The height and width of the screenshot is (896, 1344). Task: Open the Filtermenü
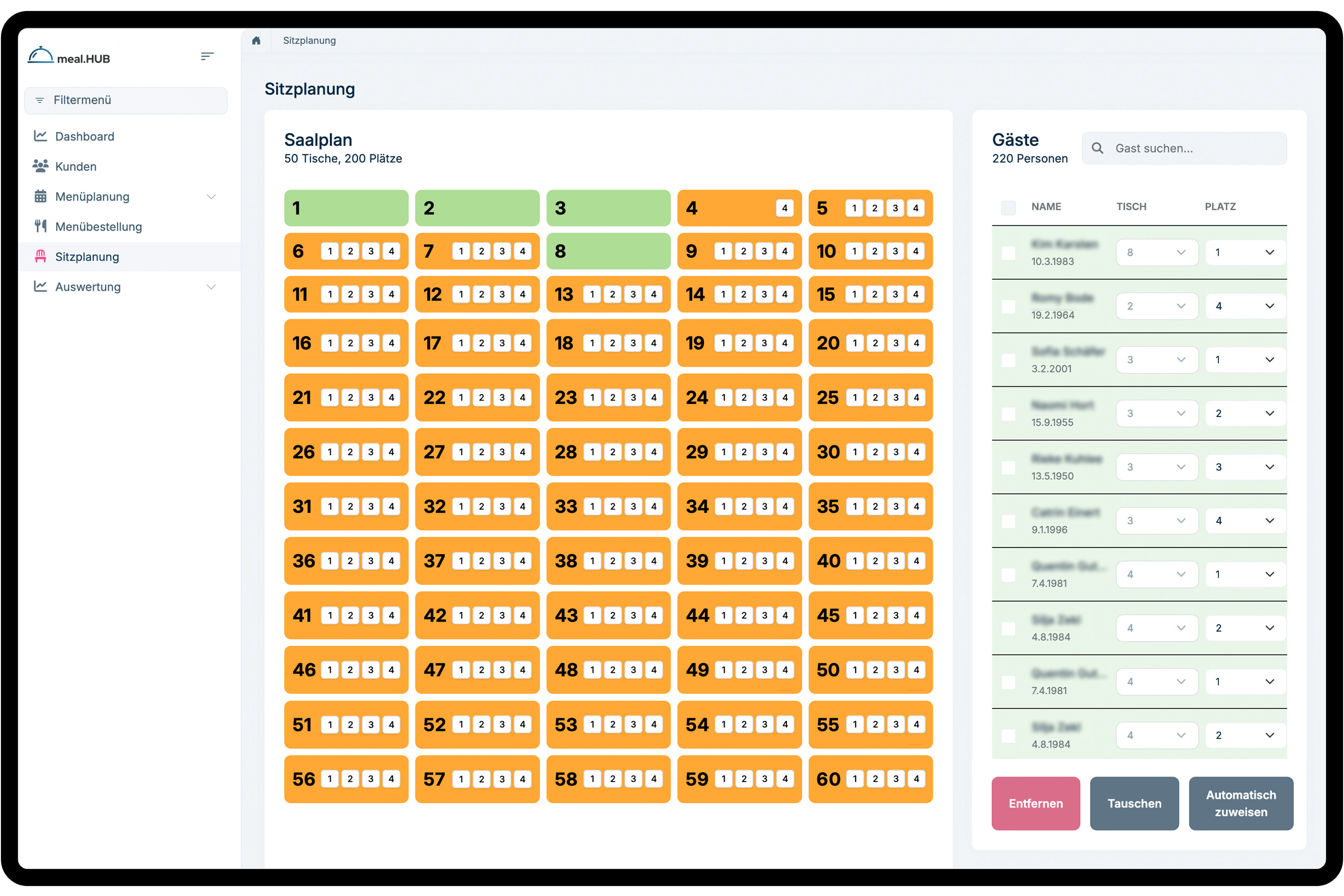click(x=126, y=100)
